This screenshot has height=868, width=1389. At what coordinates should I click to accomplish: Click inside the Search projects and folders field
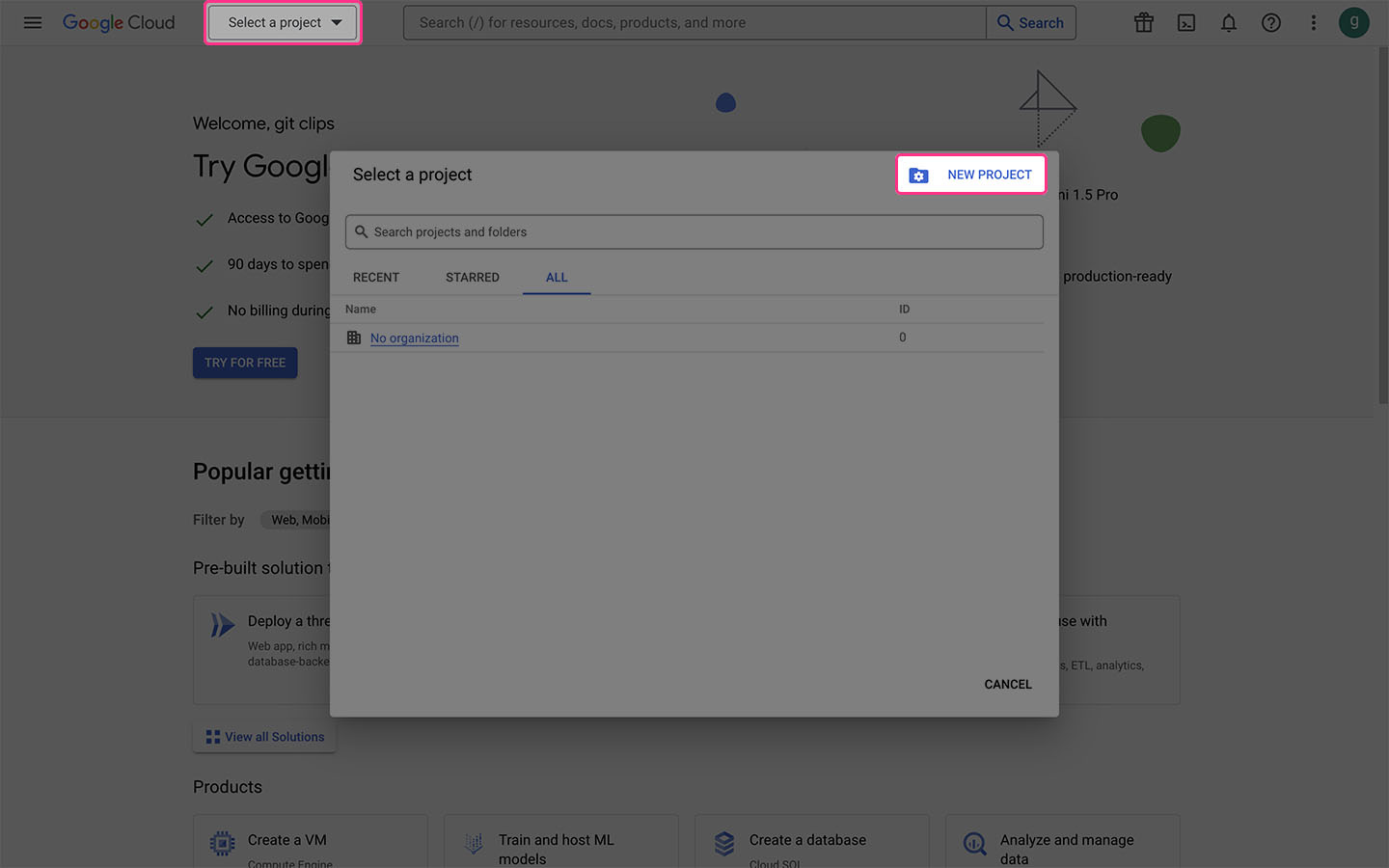point(694,231)
